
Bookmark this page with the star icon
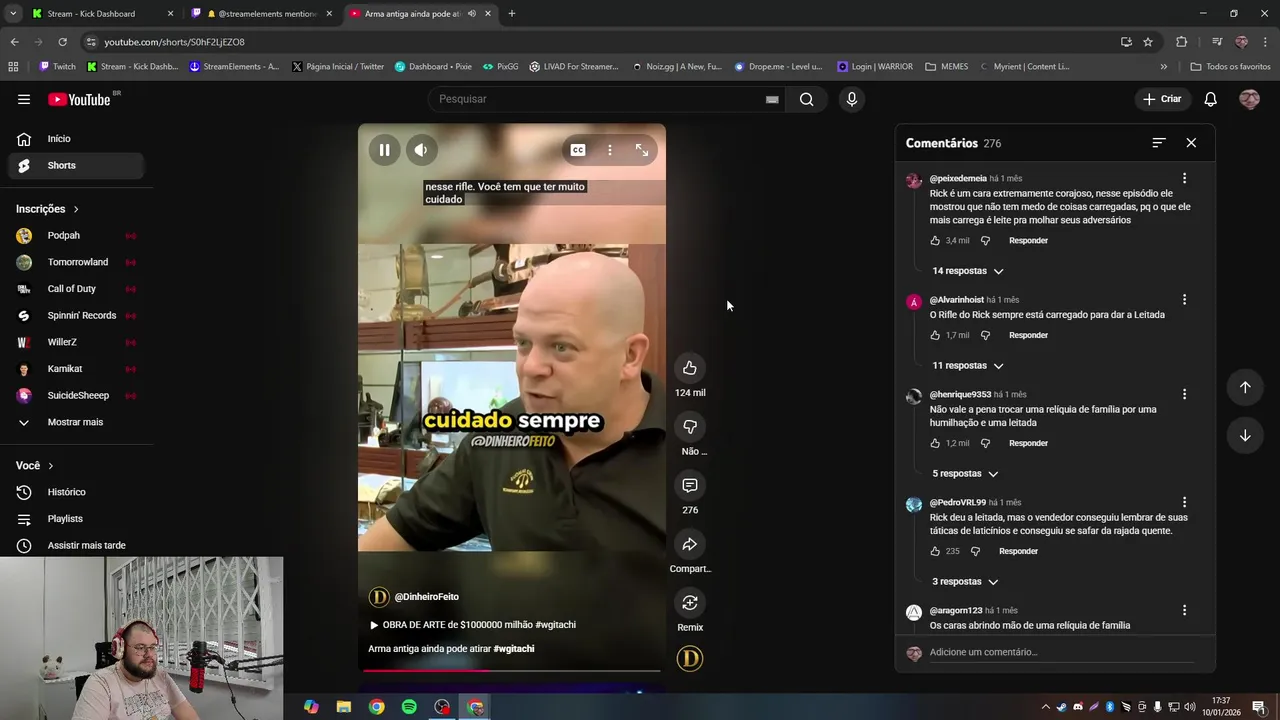click(x=1148, y=42)
